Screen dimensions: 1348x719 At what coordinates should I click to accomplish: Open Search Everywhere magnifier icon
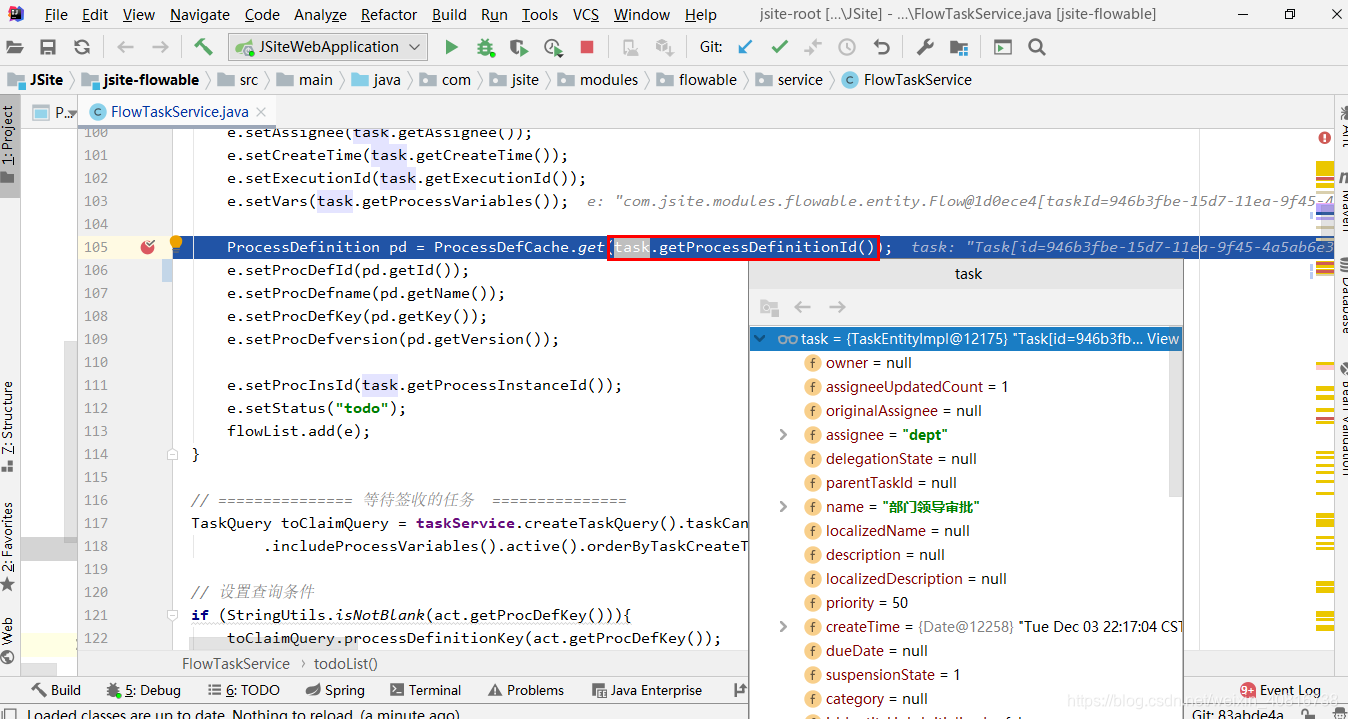pos(1037,47)
